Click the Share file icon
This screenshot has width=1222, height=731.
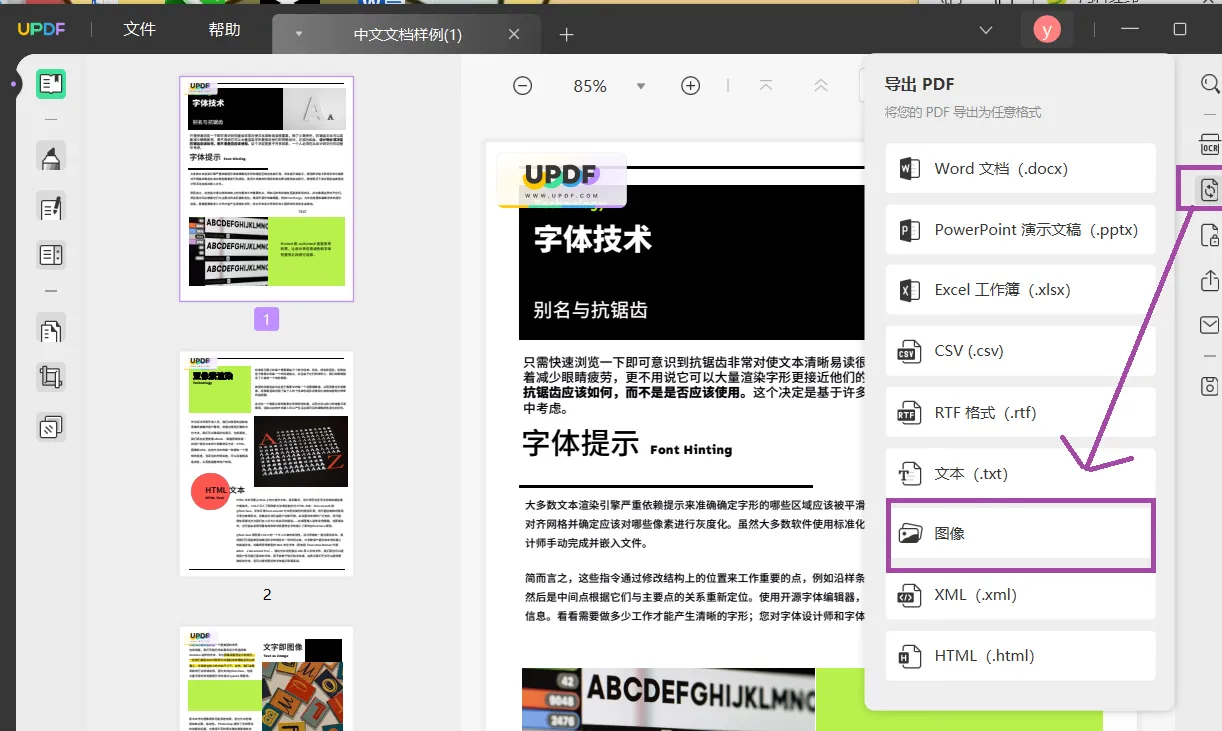[1210, 281]
